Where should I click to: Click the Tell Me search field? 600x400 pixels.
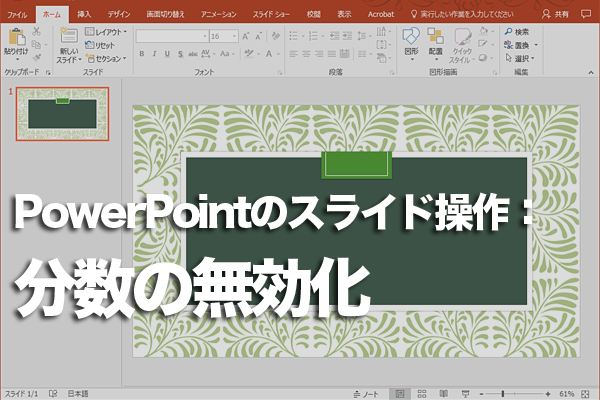tap(462, 15)
